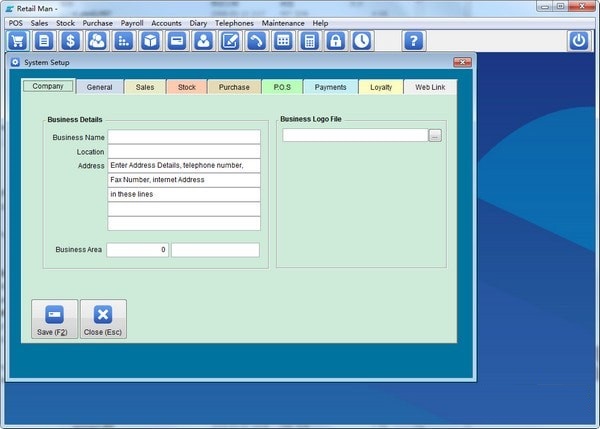Screen dimensions: 600x429
Task: Click the question mark help icon
Action: pyautogui.click(x=414, y=41)
